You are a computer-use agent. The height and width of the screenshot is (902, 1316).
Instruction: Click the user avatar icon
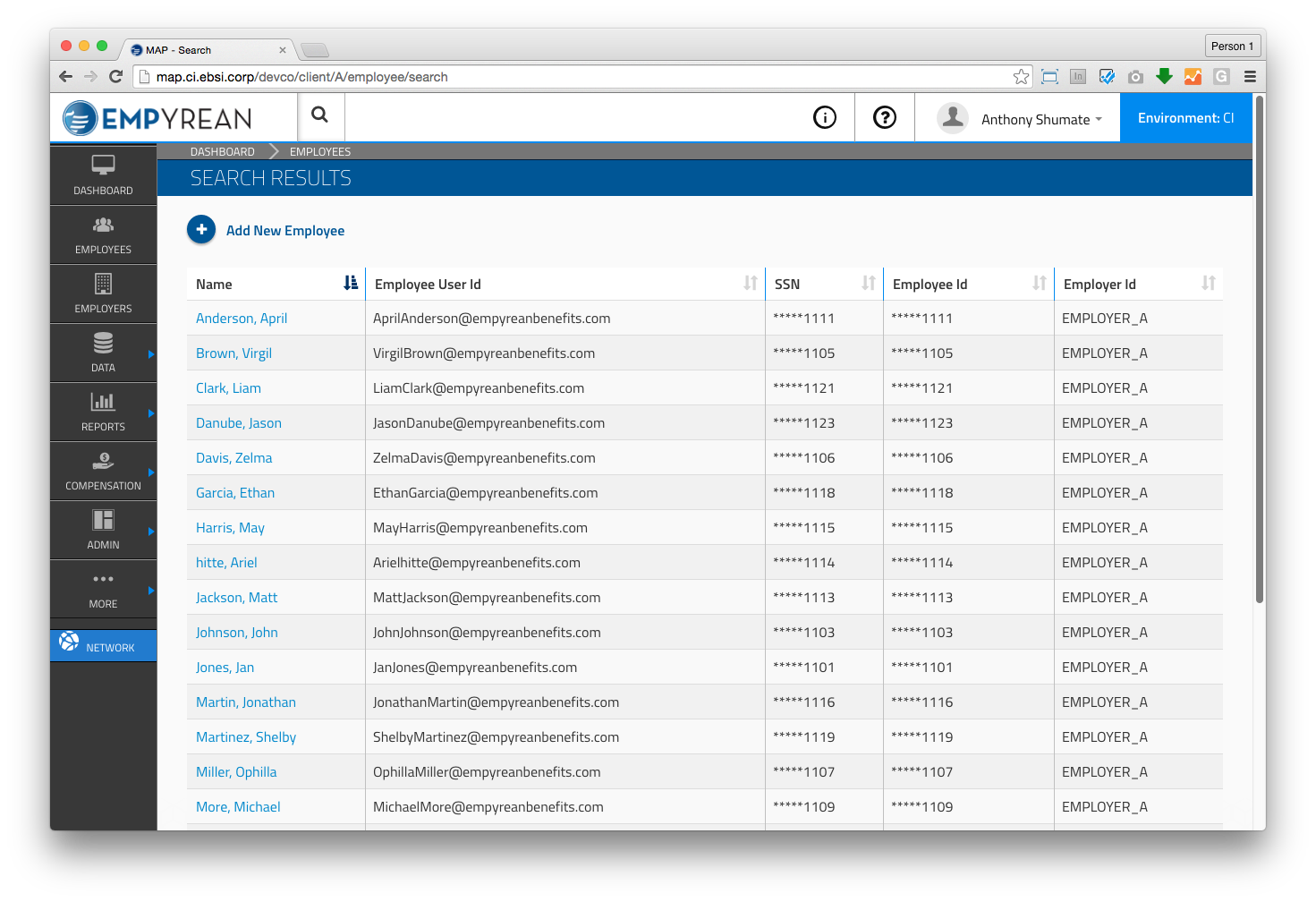click(x=953, y=117)
